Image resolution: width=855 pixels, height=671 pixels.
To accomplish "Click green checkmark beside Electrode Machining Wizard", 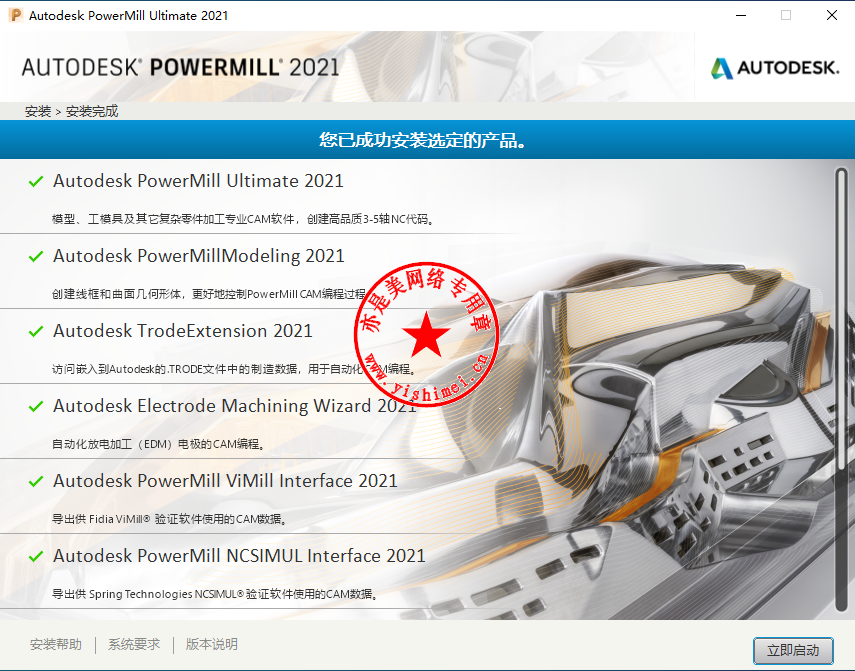I will (36, 406).
